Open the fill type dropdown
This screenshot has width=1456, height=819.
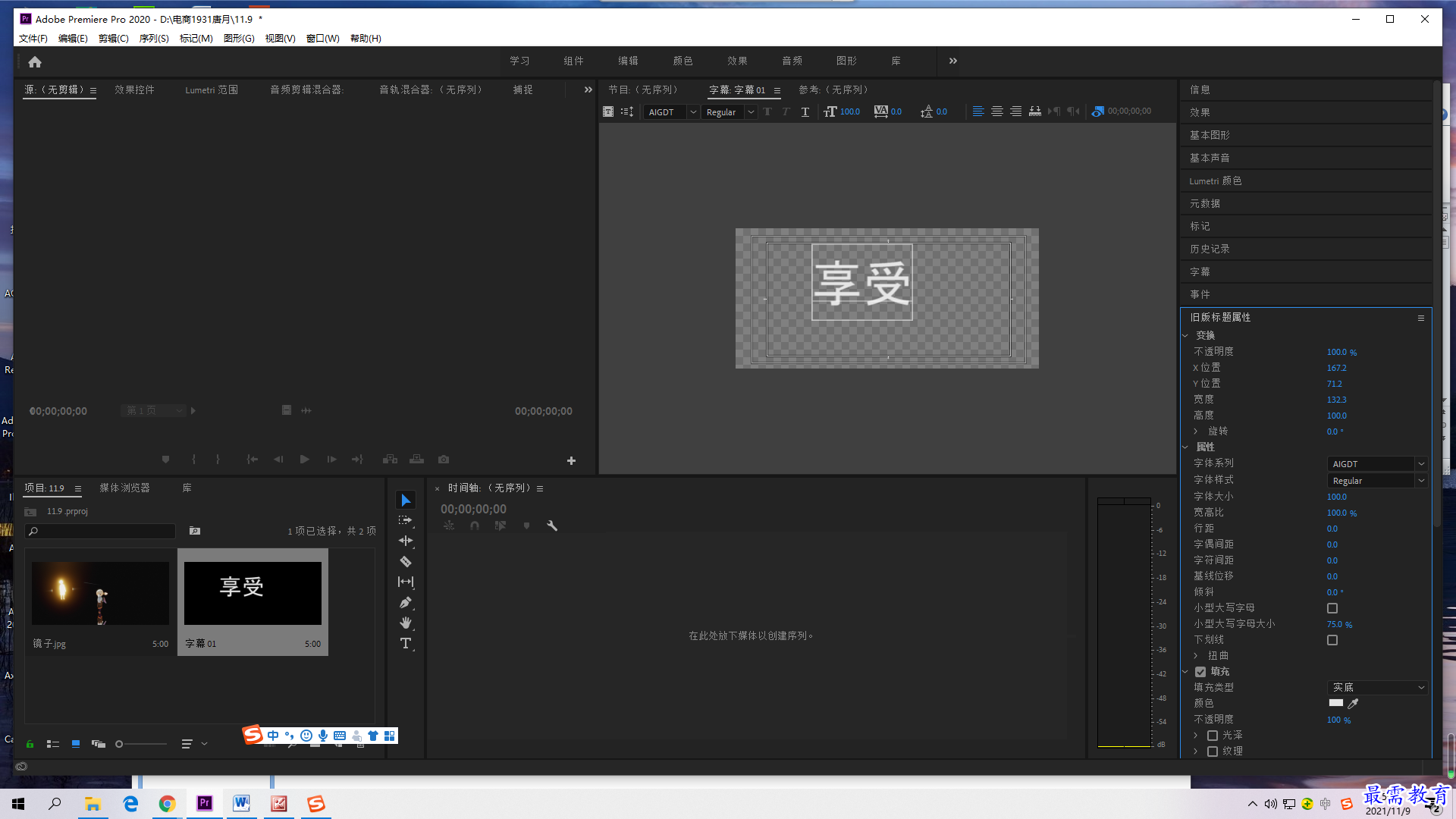1378,688
